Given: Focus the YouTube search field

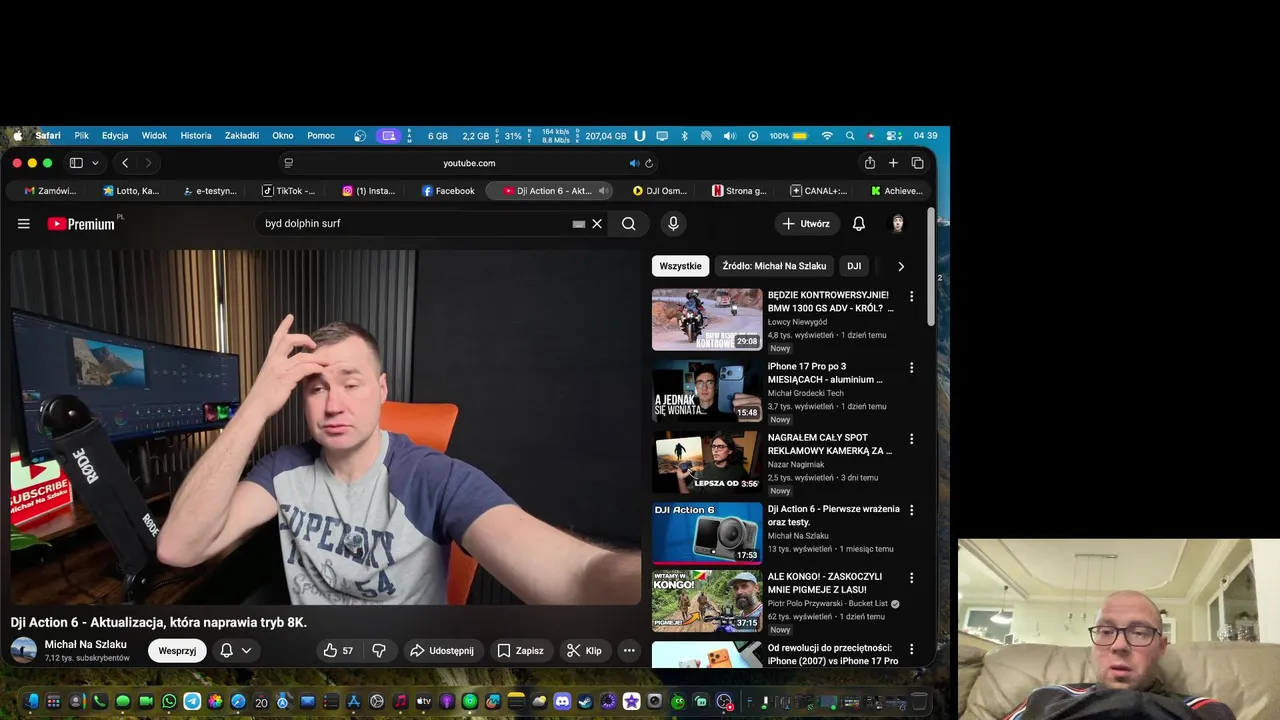Looking at the screenshot, I should point(415,224).
